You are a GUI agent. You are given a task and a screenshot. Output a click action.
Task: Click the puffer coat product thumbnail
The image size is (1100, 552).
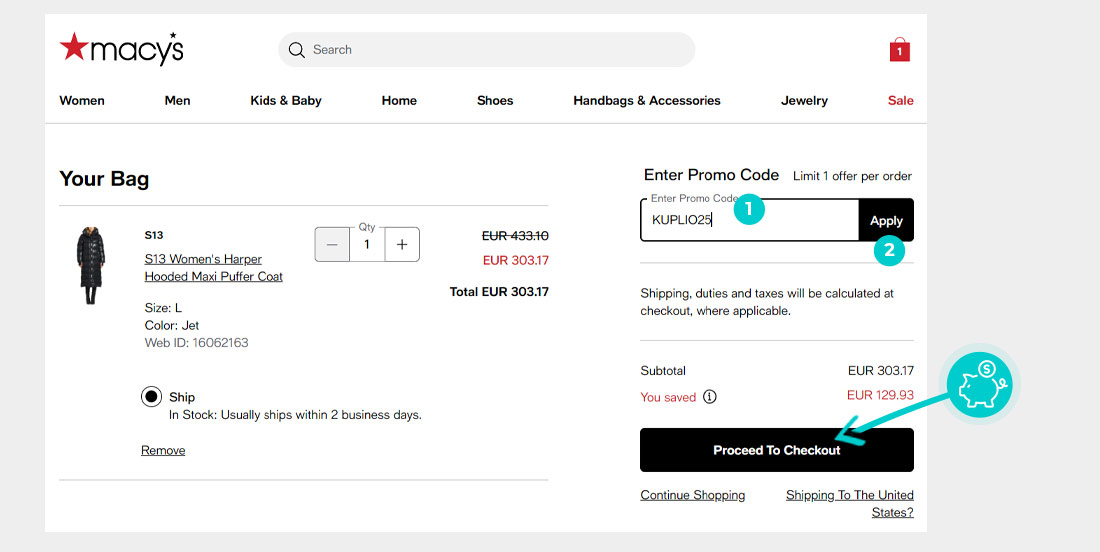tap(90, 266)
